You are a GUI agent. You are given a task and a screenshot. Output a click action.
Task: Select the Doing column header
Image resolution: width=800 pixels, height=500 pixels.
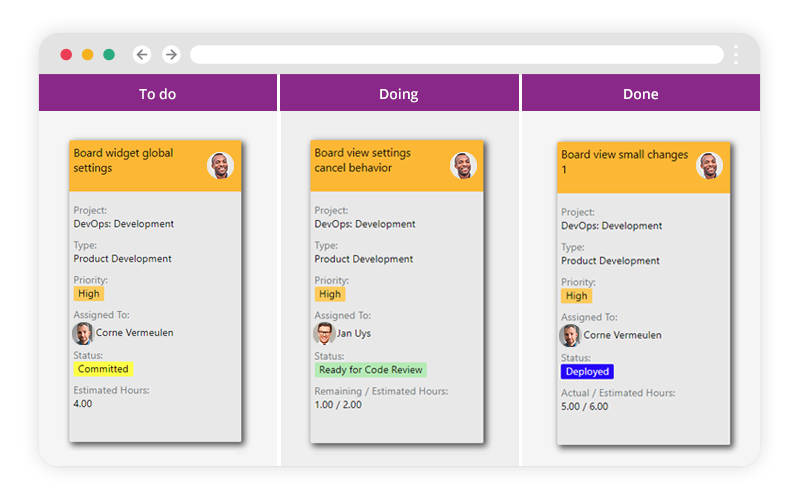click(399, 93)
